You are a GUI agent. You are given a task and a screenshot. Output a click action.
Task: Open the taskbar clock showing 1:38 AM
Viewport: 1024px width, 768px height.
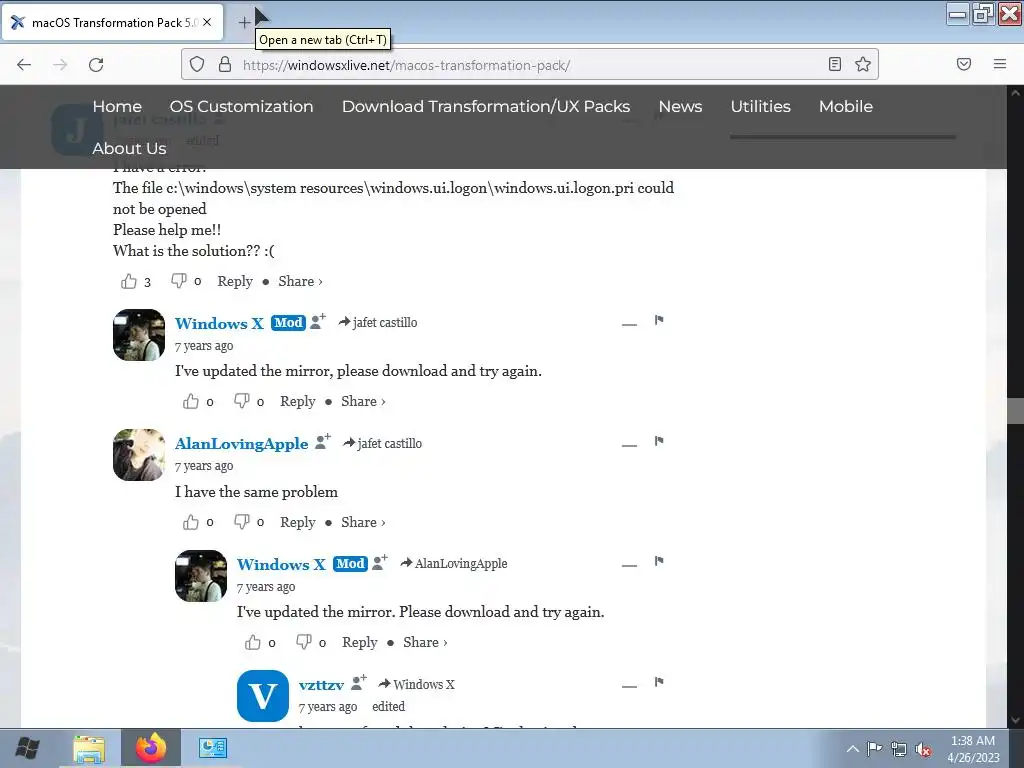pyautogui.click(x=973, y=749)
